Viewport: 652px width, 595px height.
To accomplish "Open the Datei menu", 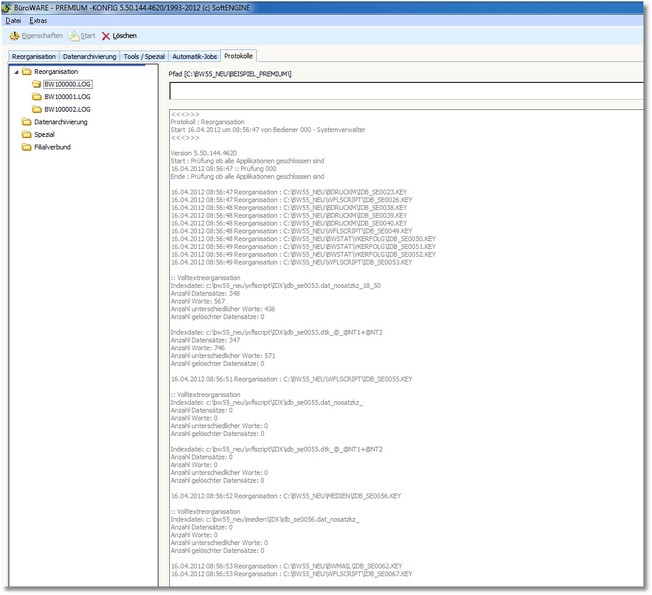I will [x=14, y=20].
